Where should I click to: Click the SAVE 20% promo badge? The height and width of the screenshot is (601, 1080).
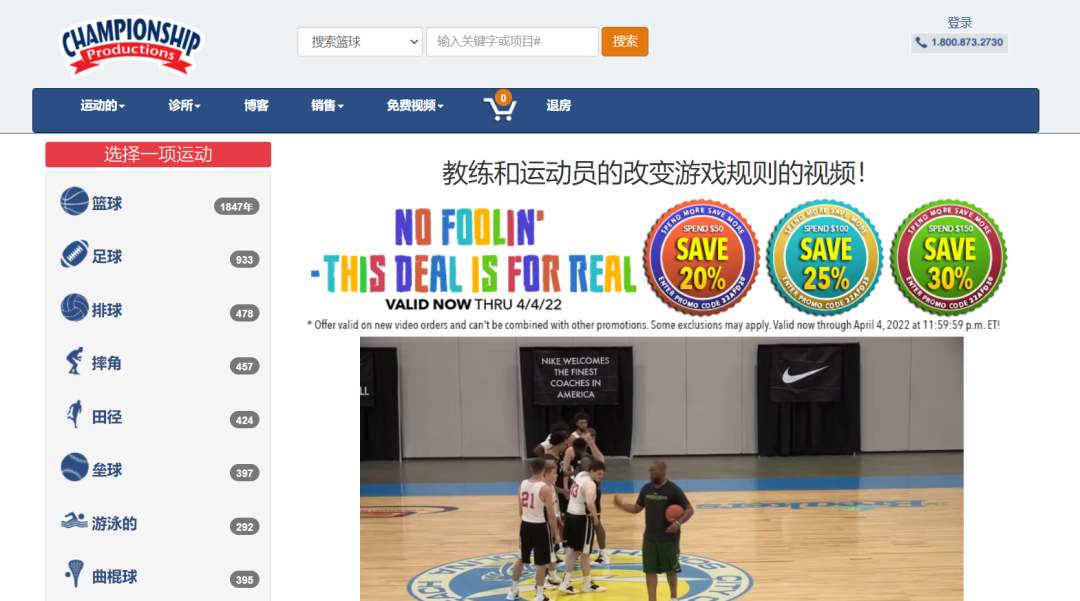702,257
